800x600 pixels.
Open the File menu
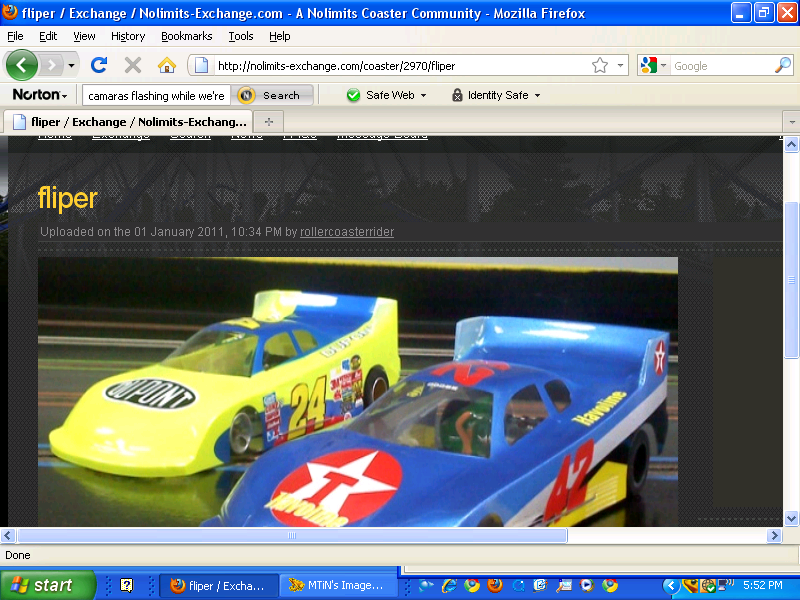click(15, 36)
